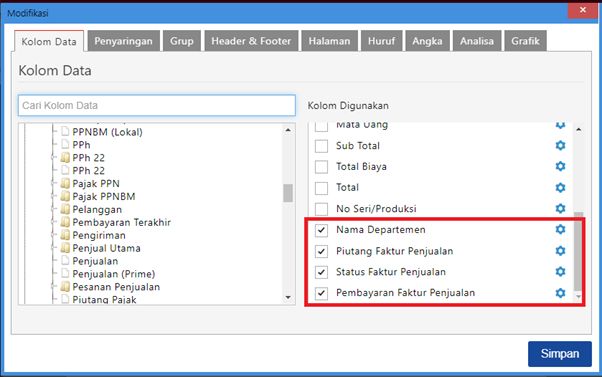Click up arrow of tree list scrollbar

click(x=288, y=131)
